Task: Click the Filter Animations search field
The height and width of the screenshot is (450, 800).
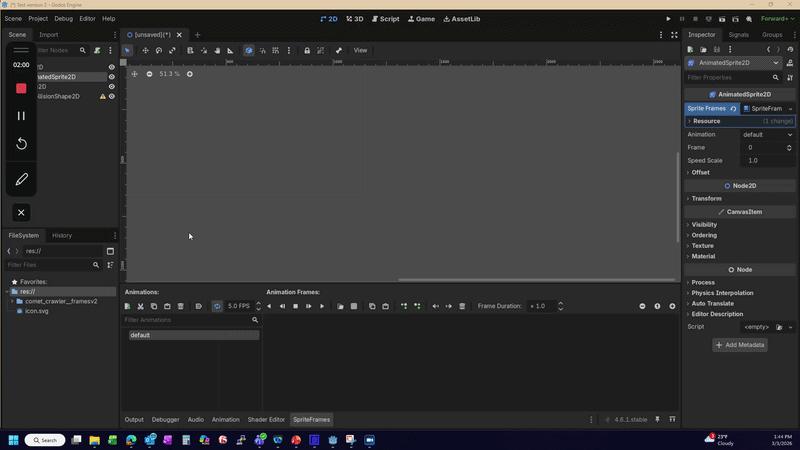Action: click(187, 320)
